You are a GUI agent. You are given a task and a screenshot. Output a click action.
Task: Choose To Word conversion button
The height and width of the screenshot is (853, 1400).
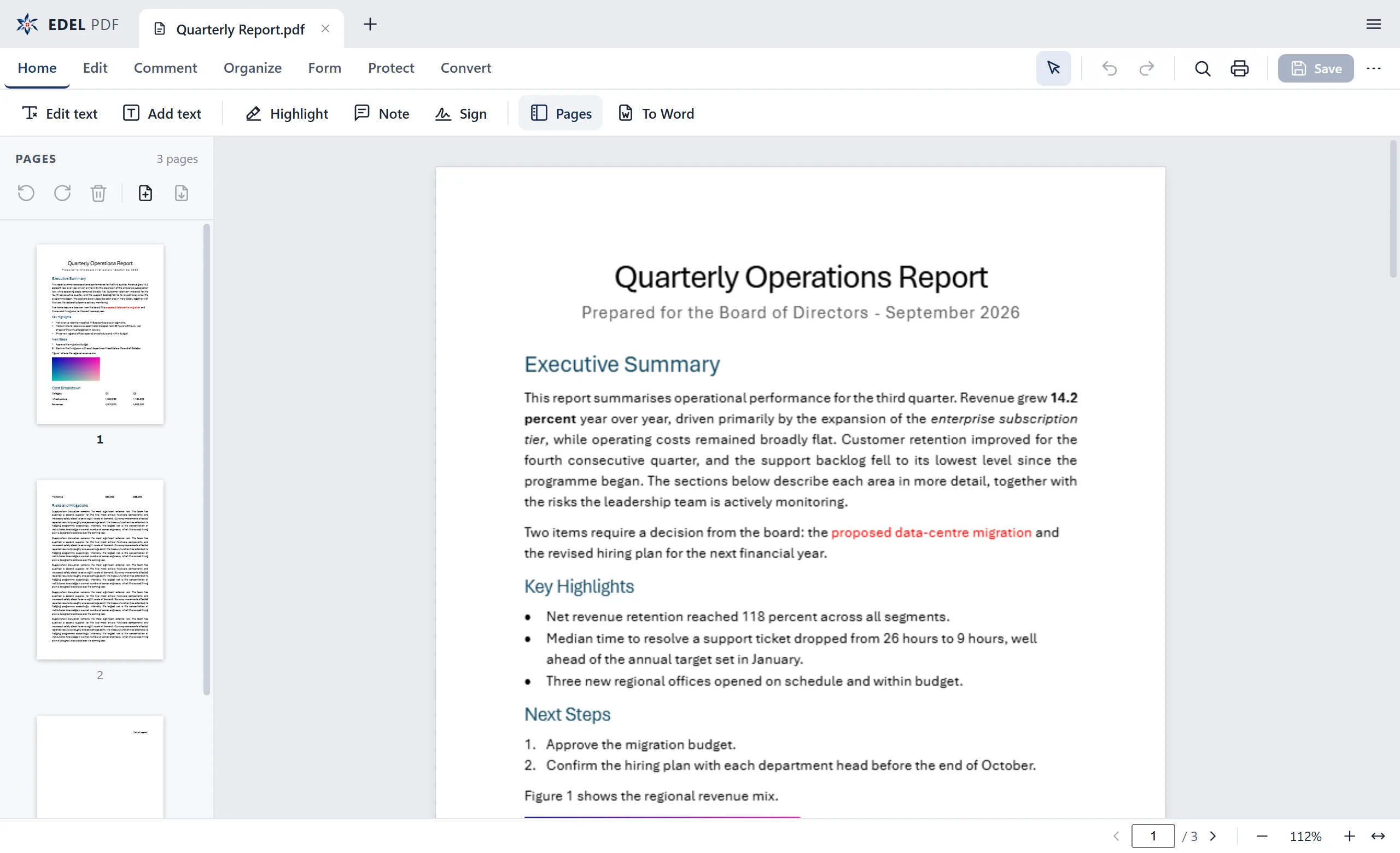click(656, 114)
